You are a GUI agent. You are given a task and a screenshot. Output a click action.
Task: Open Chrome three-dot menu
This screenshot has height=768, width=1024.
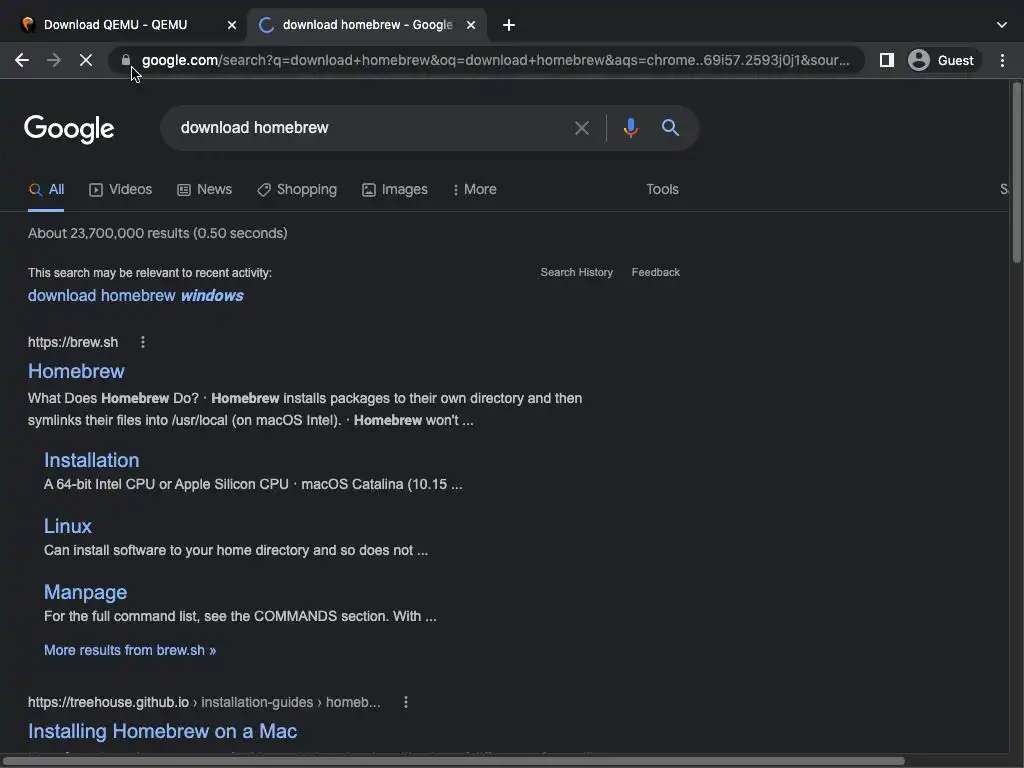point(1002,60)
